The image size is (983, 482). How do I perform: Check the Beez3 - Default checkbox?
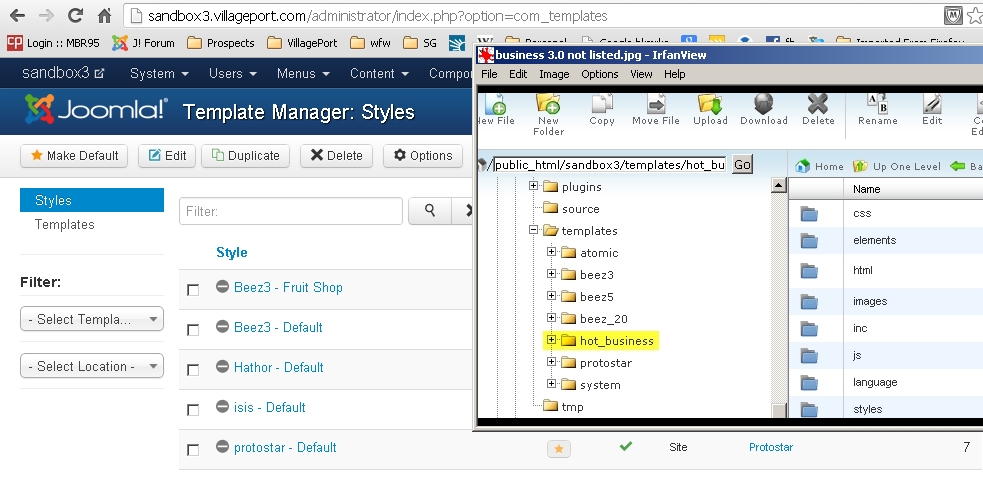pyautogui.click(x=193, y=330)
